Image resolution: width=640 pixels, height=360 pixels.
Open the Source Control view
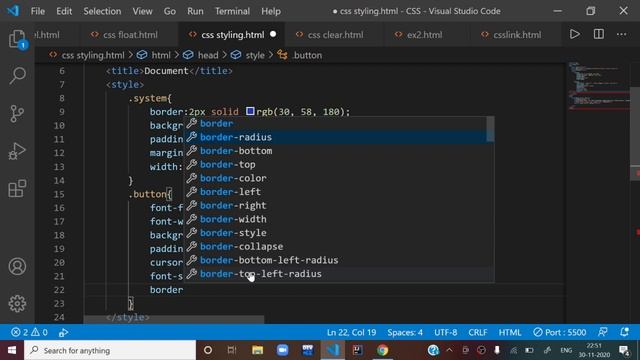[x=17, y=114]
